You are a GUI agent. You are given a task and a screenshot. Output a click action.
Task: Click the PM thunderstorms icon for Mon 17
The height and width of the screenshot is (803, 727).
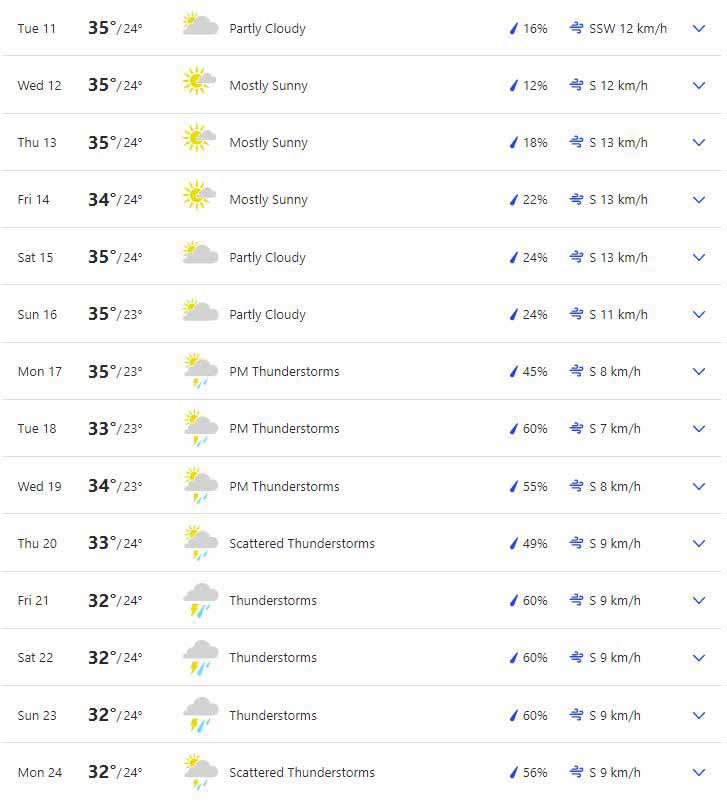click(x=201, y=371)
